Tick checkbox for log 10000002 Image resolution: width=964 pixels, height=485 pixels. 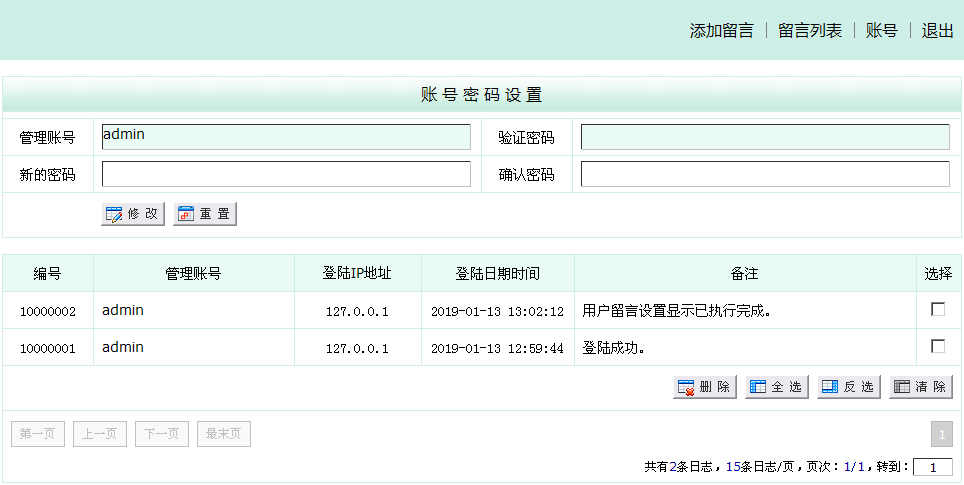point(938,310)
